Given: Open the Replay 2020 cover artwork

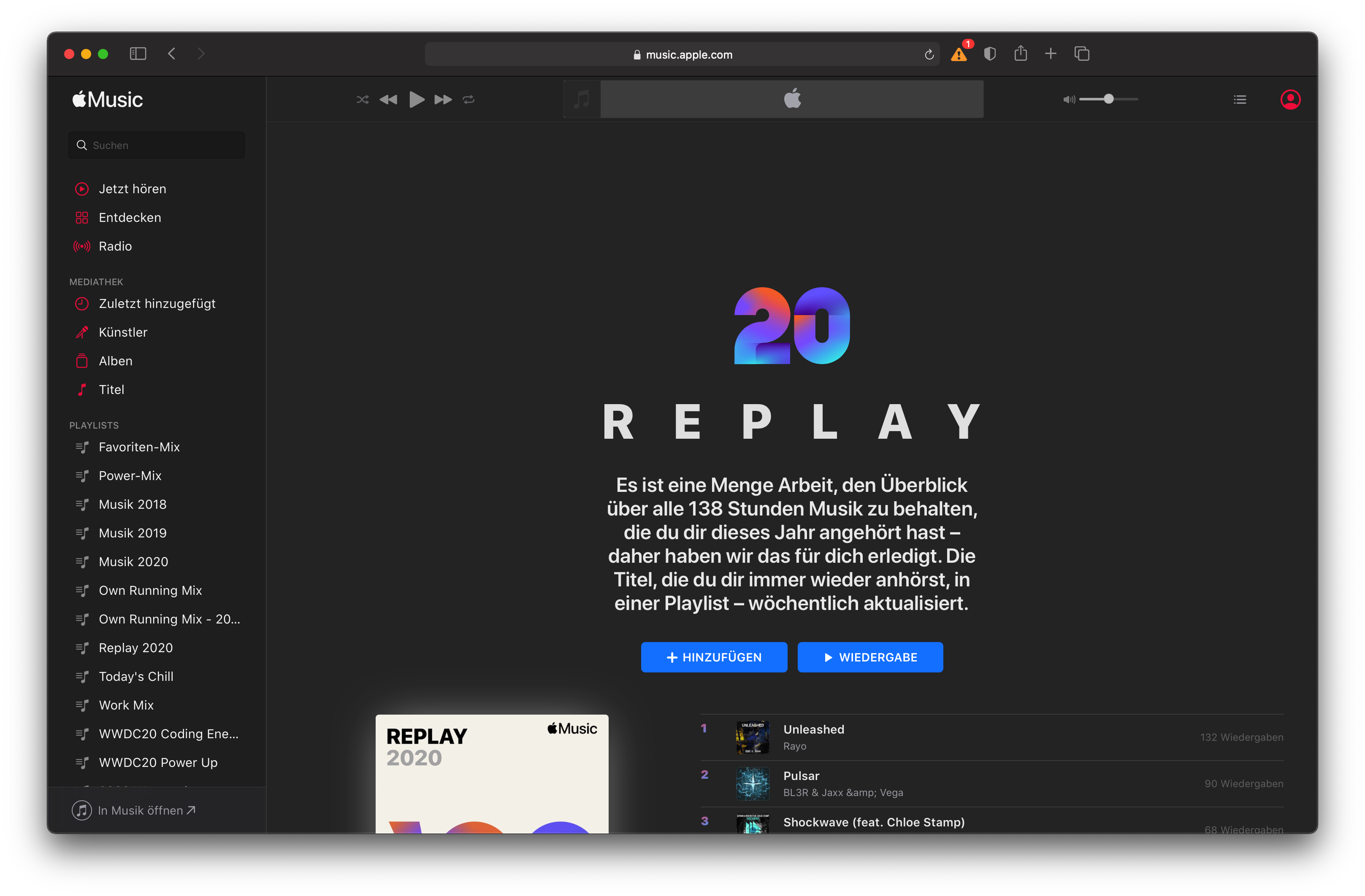Looking at the screenshot, I should pos(492,774).
